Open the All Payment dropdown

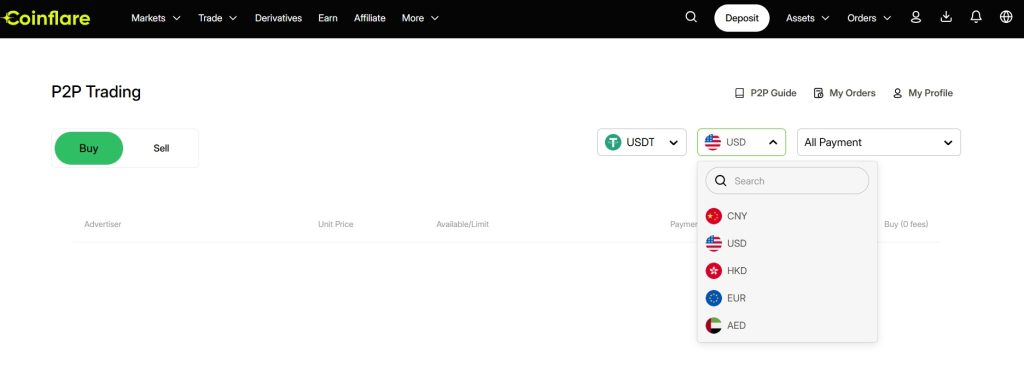879,142
